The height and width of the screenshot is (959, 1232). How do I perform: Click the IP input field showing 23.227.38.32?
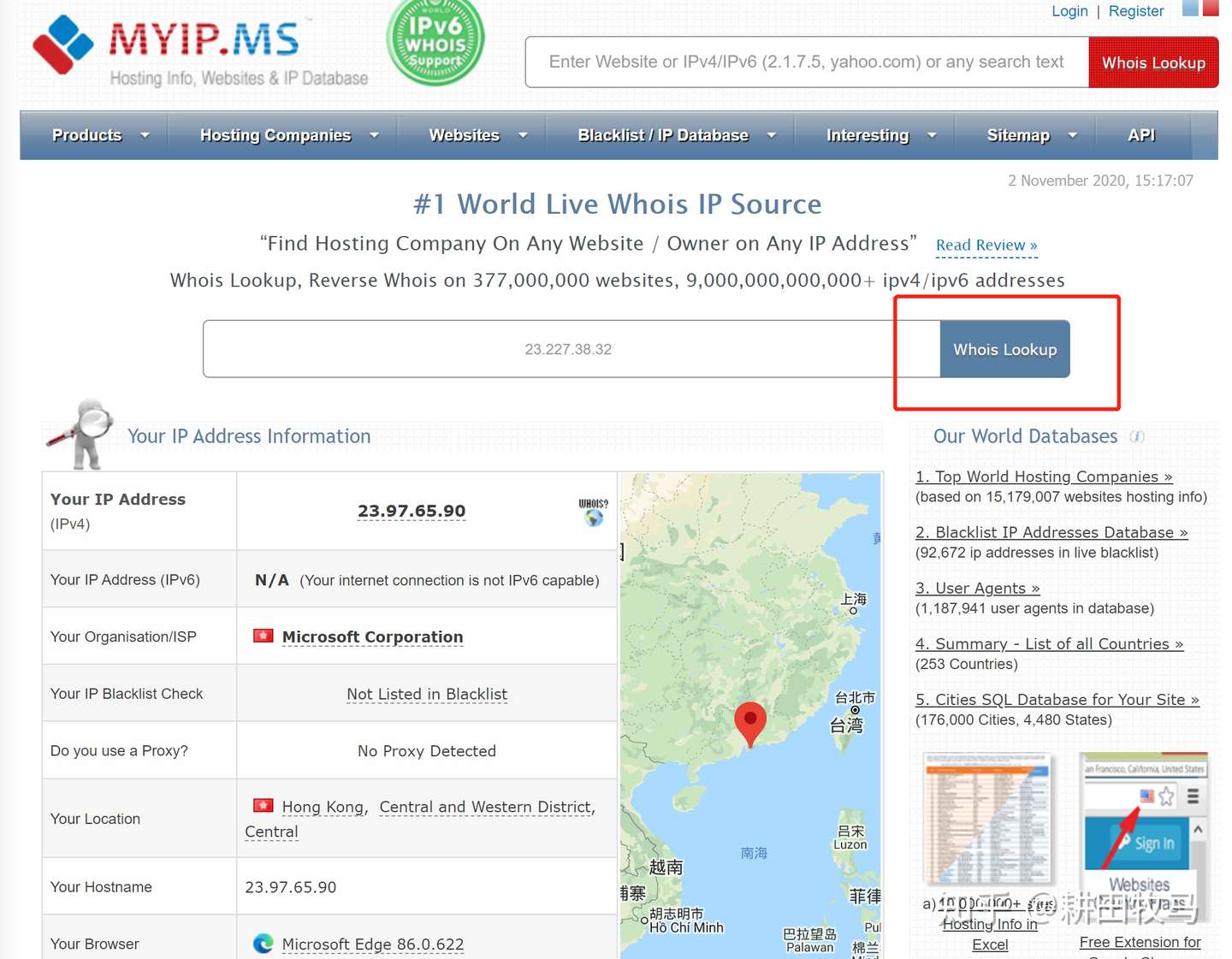[572, 349]
